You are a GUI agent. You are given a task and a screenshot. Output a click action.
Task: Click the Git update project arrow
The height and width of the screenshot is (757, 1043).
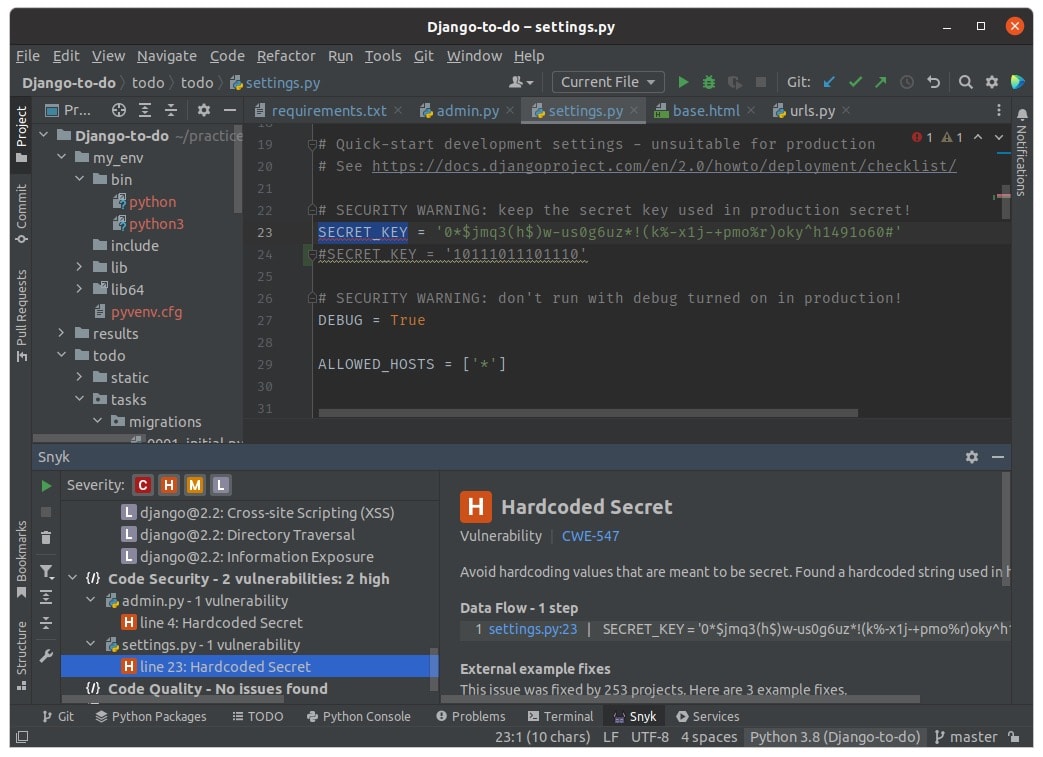829,82
